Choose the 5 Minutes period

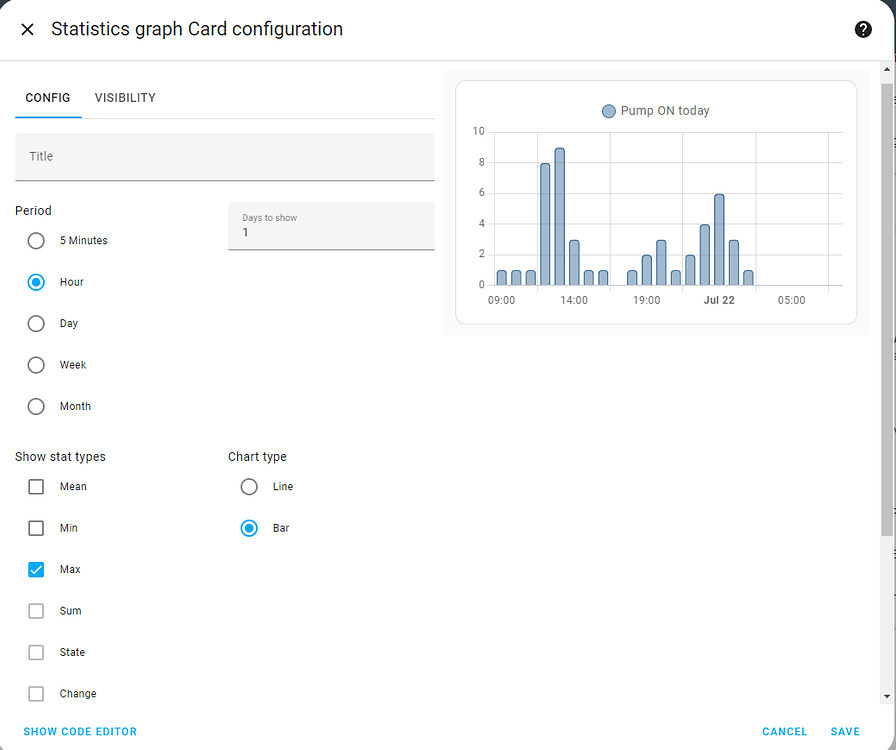[36, 240]
